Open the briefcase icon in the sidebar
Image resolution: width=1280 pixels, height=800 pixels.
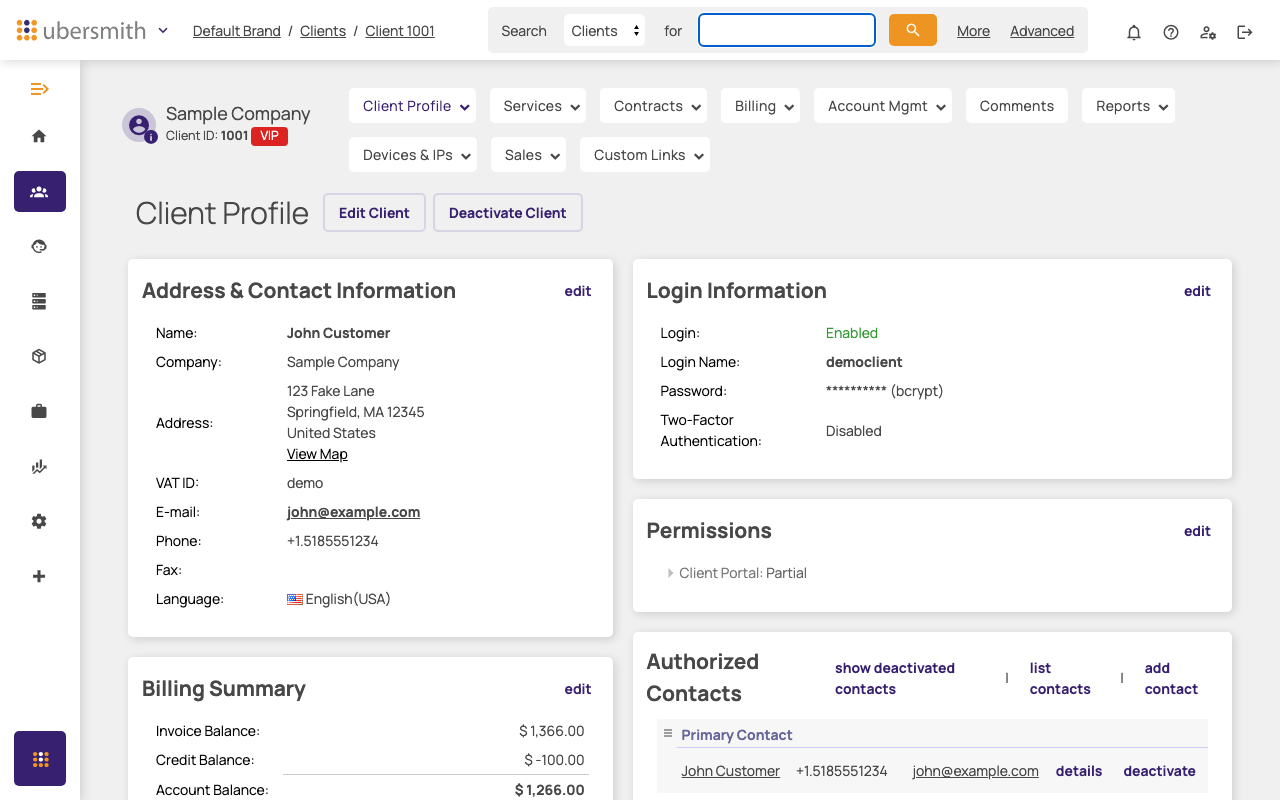pos(39,411)
